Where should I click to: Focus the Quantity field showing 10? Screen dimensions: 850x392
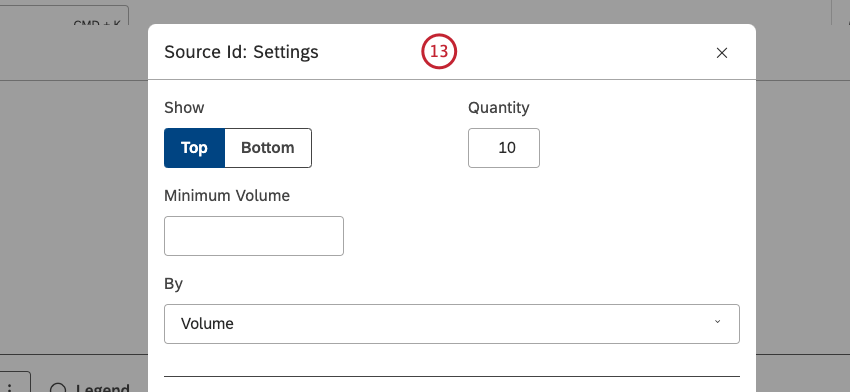pos(504,148)
